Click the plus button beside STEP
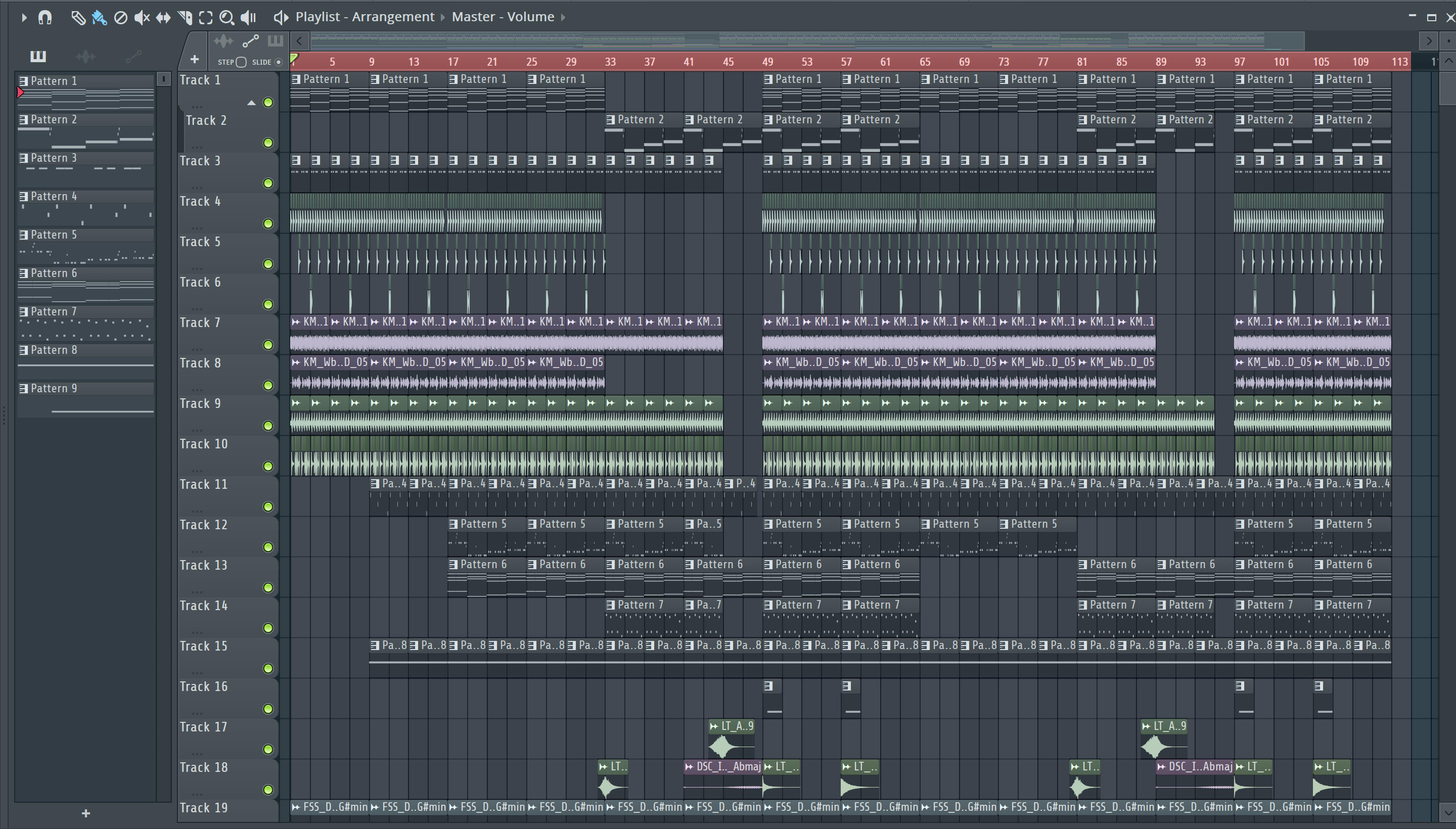Screen dimensions: 1456x829 tap(194, 59)
